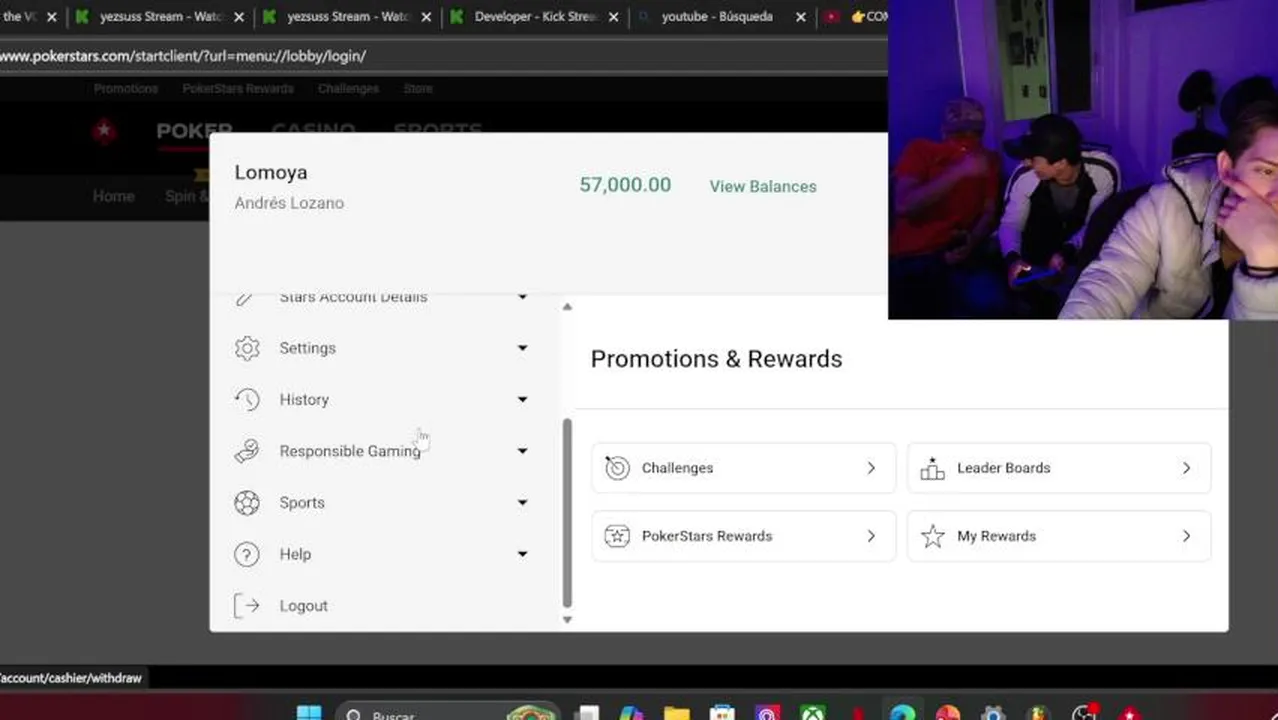Click the History clock icon
Image resolution: width=1278 pixels, height=720 pixels.
247,400
